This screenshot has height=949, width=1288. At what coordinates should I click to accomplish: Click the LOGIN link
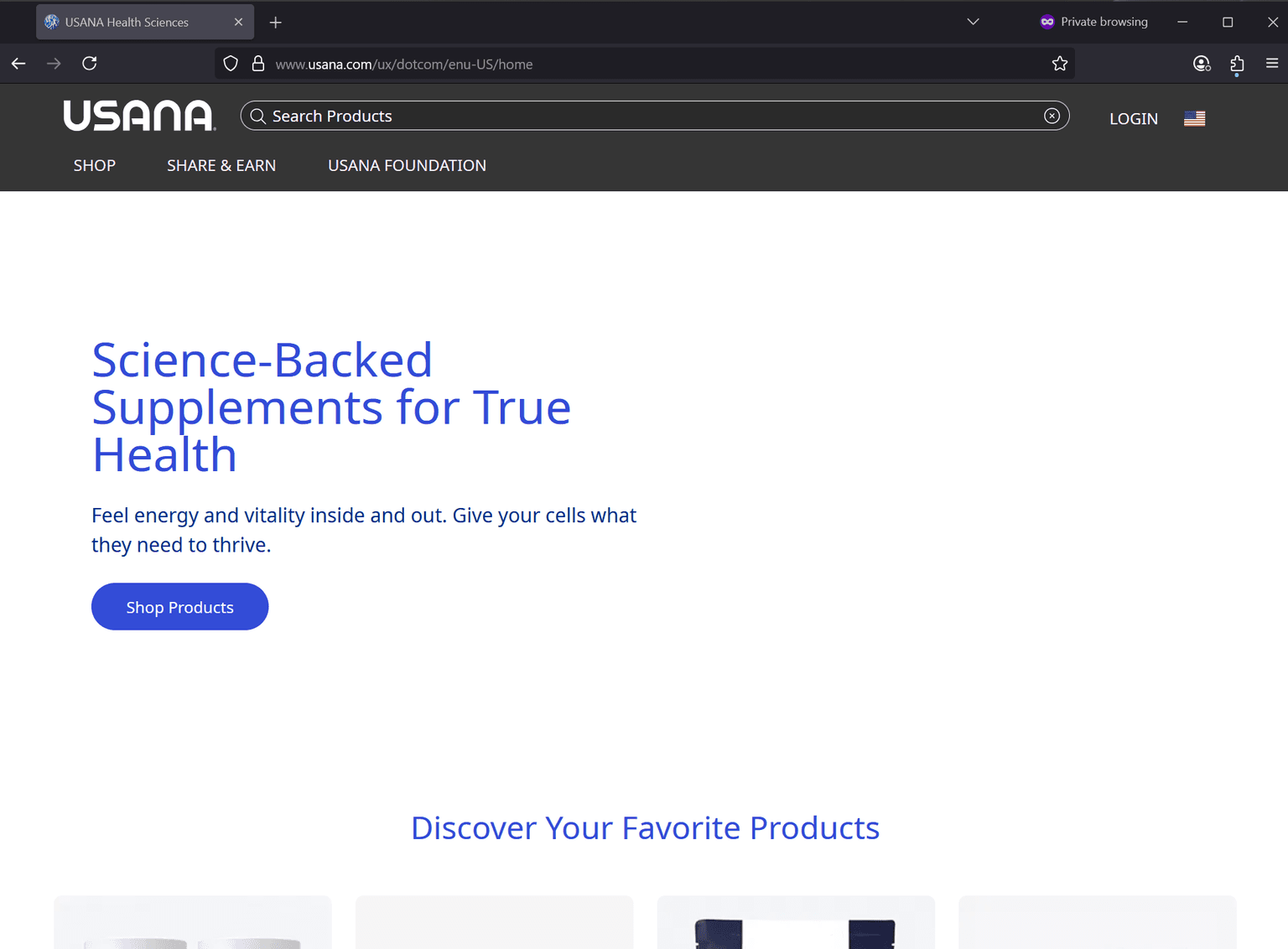[x=1133, y=118]
